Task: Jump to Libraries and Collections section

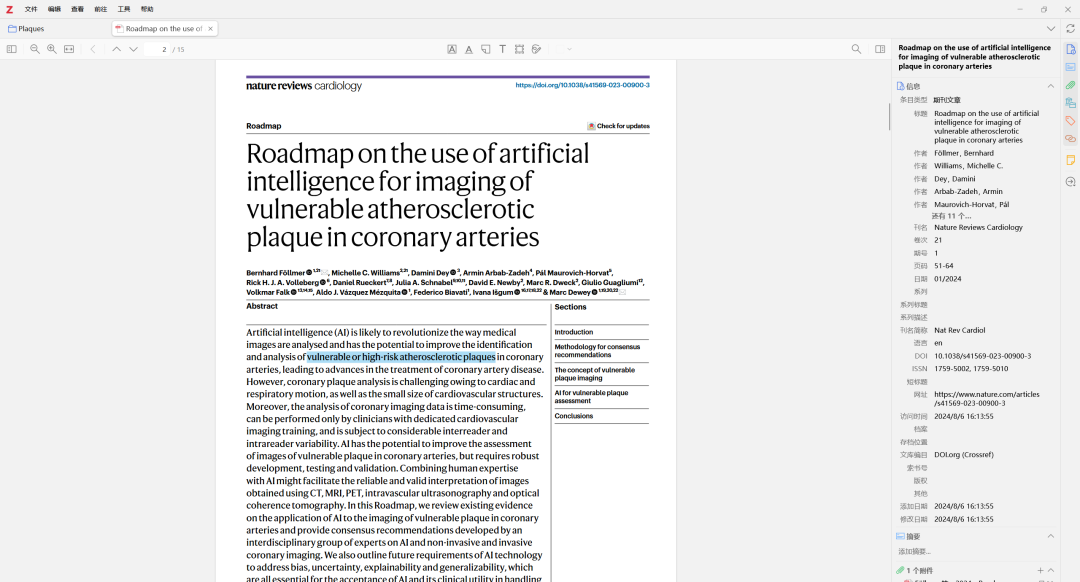Action: 1070,103
